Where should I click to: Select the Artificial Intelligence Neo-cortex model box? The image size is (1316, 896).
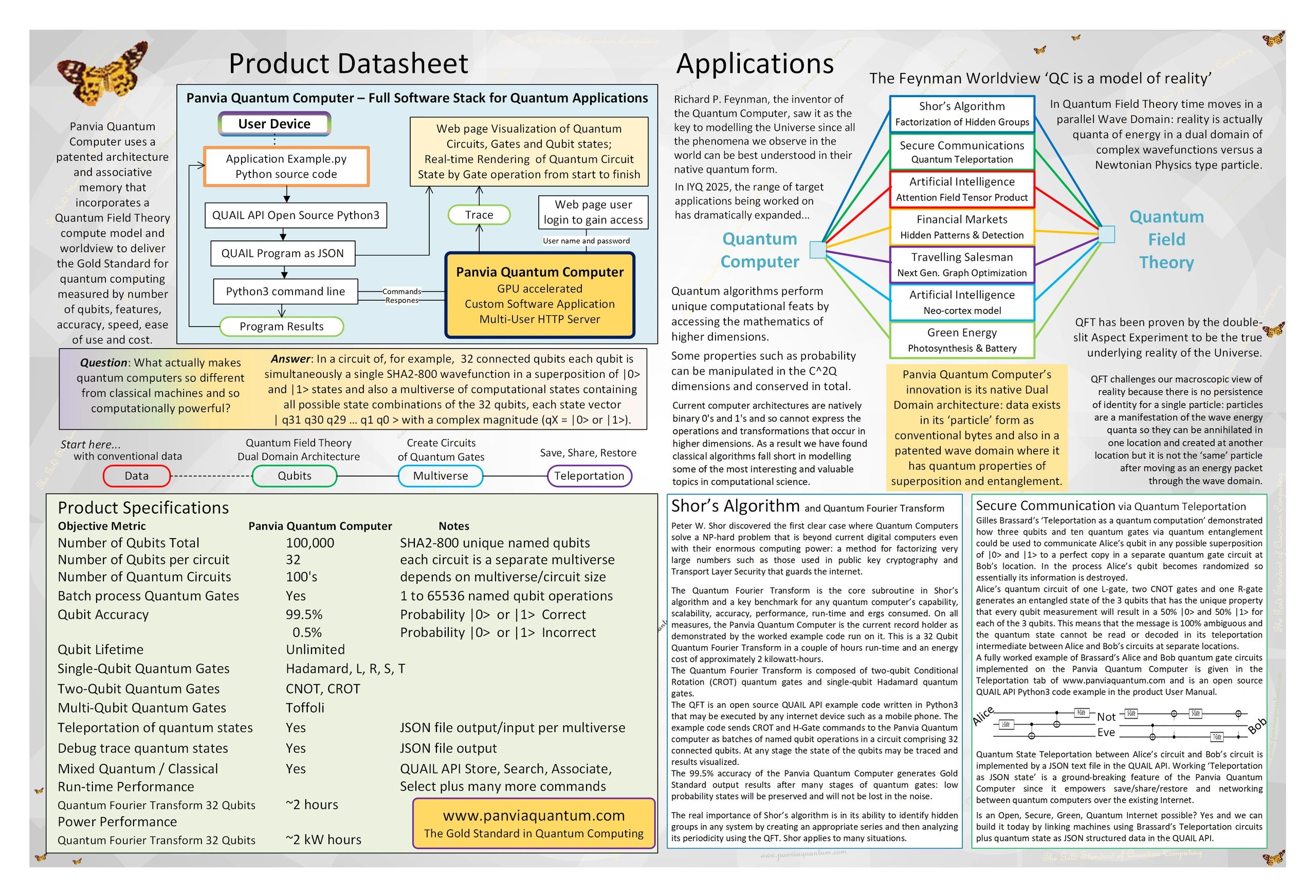962,302
